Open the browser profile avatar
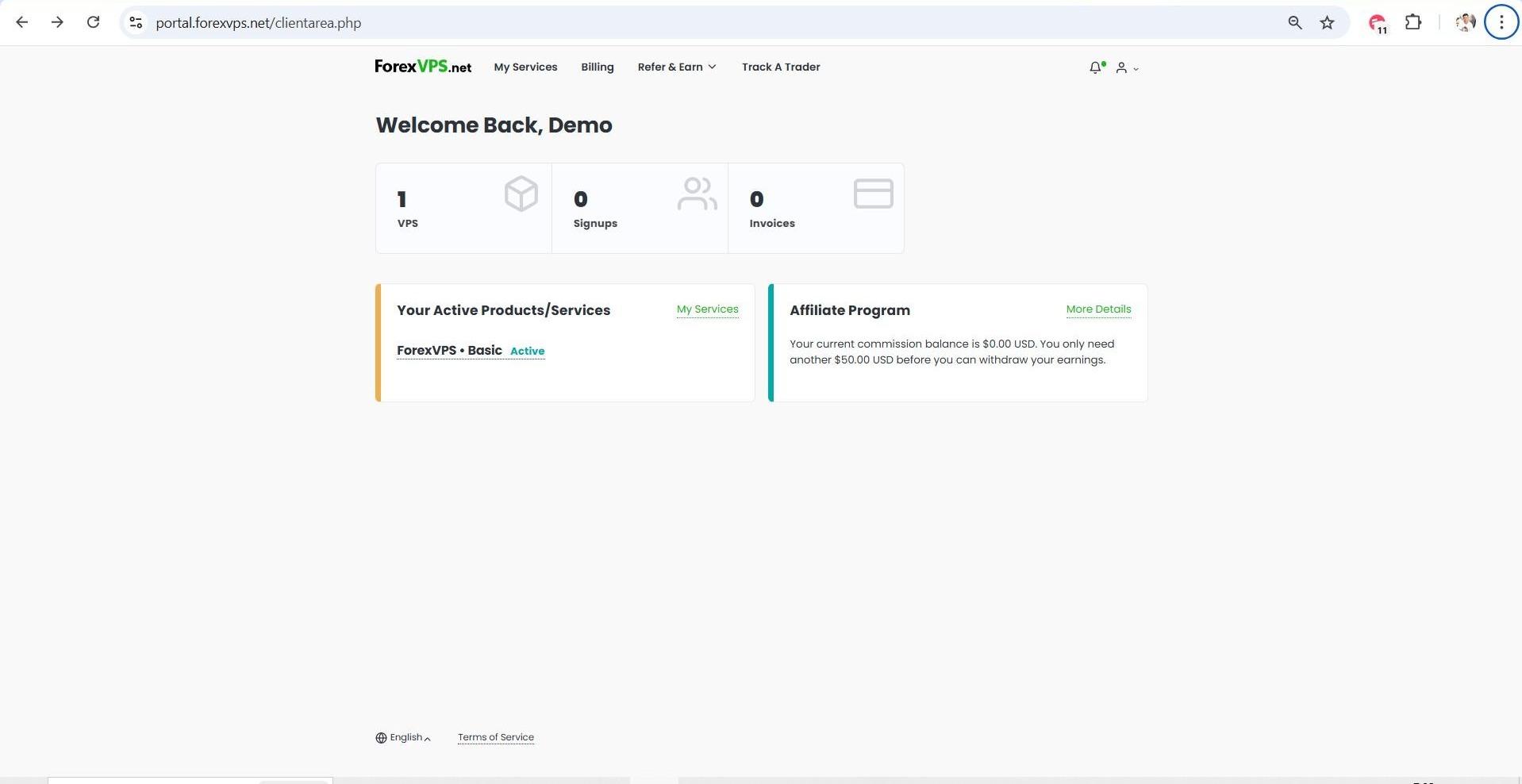 click(1465, 22)
